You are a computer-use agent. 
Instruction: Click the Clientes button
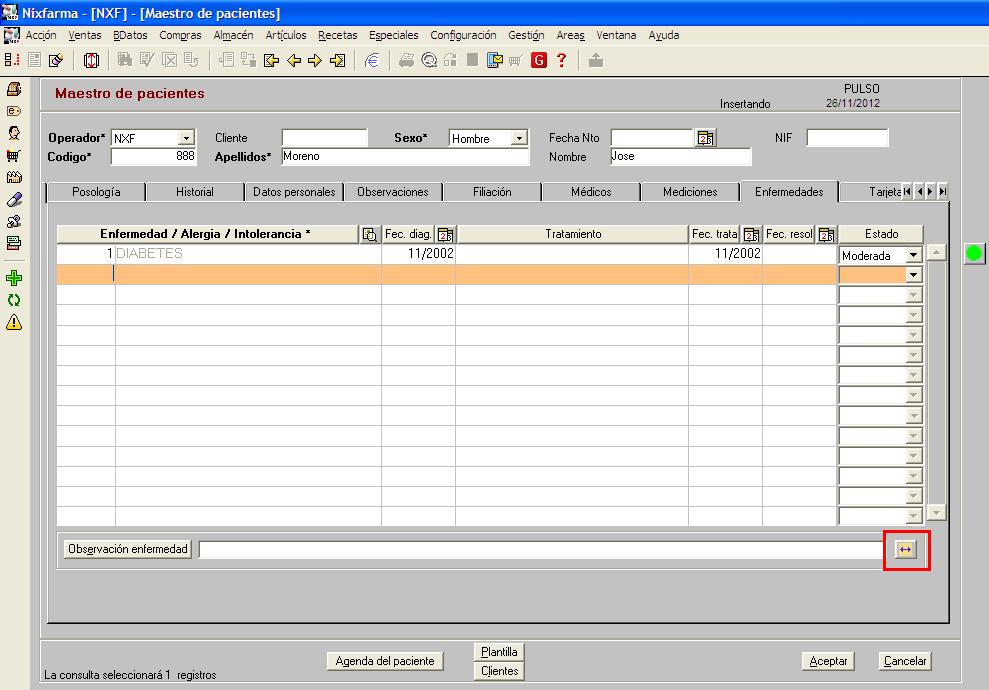tap(499, 671)
